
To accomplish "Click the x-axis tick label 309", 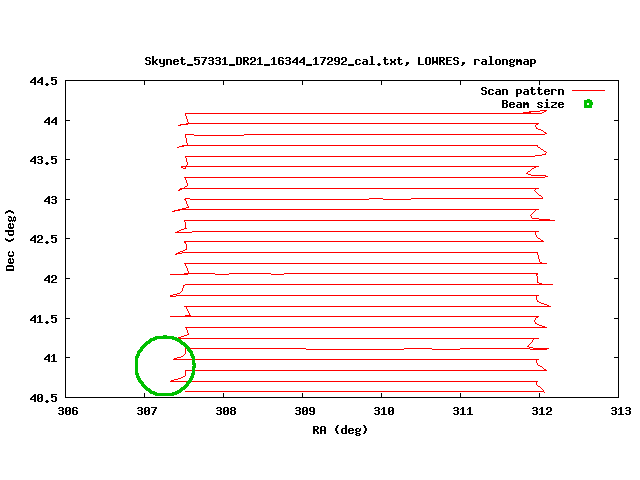I will 305,411.
